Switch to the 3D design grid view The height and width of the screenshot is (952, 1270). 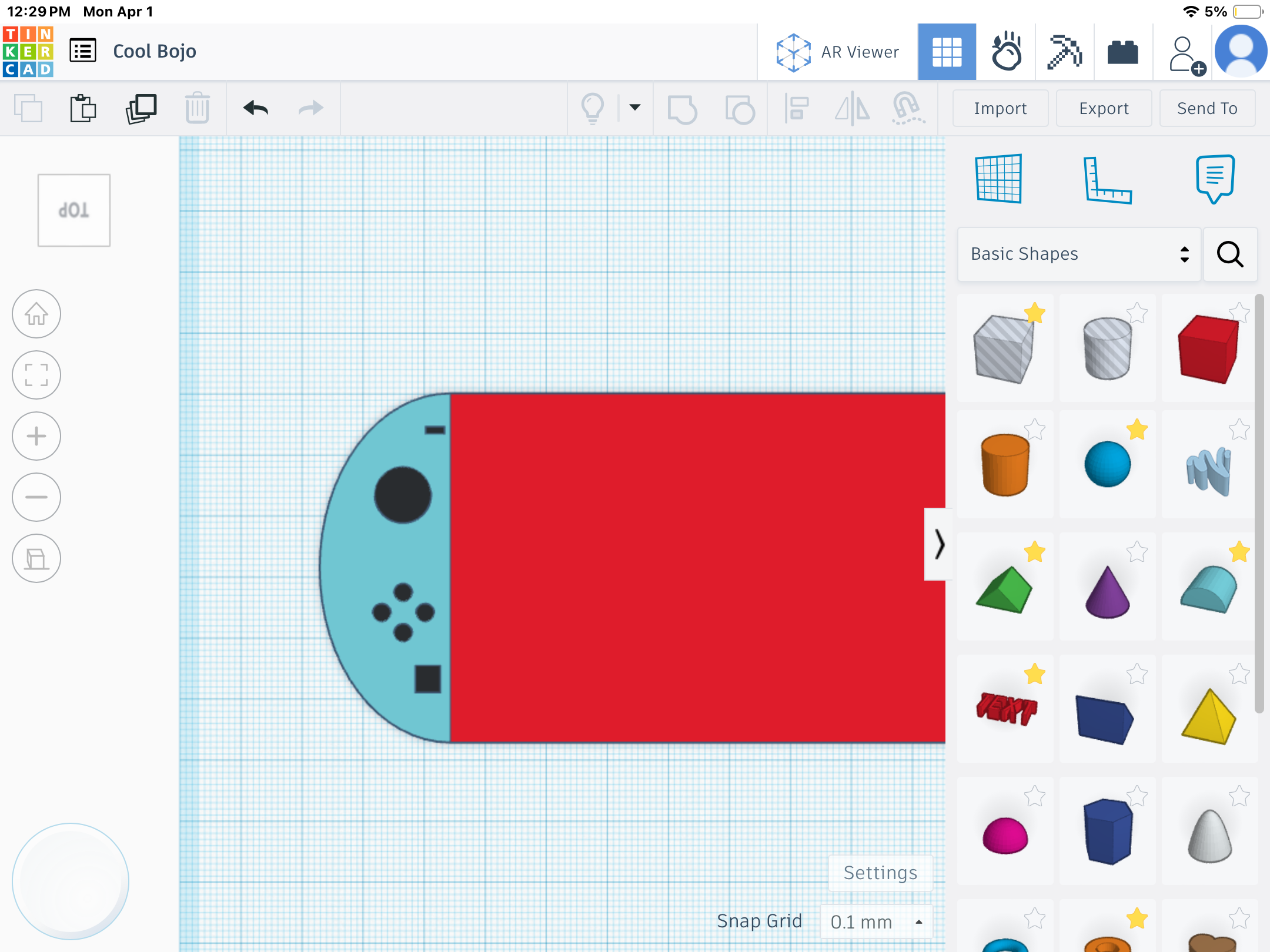coord(947,52)
